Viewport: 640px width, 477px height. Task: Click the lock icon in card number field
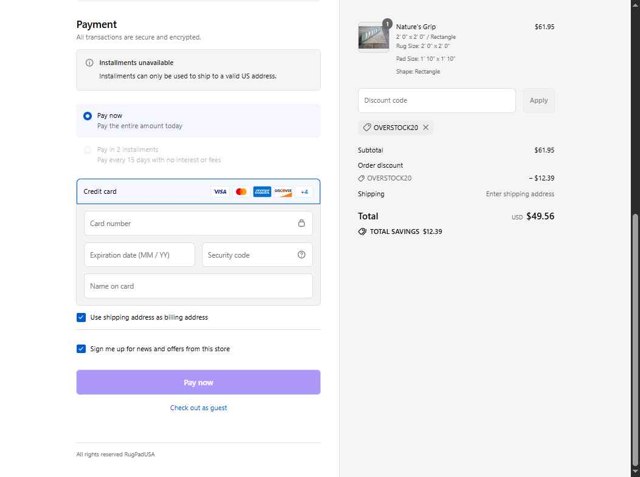(301, 223)
